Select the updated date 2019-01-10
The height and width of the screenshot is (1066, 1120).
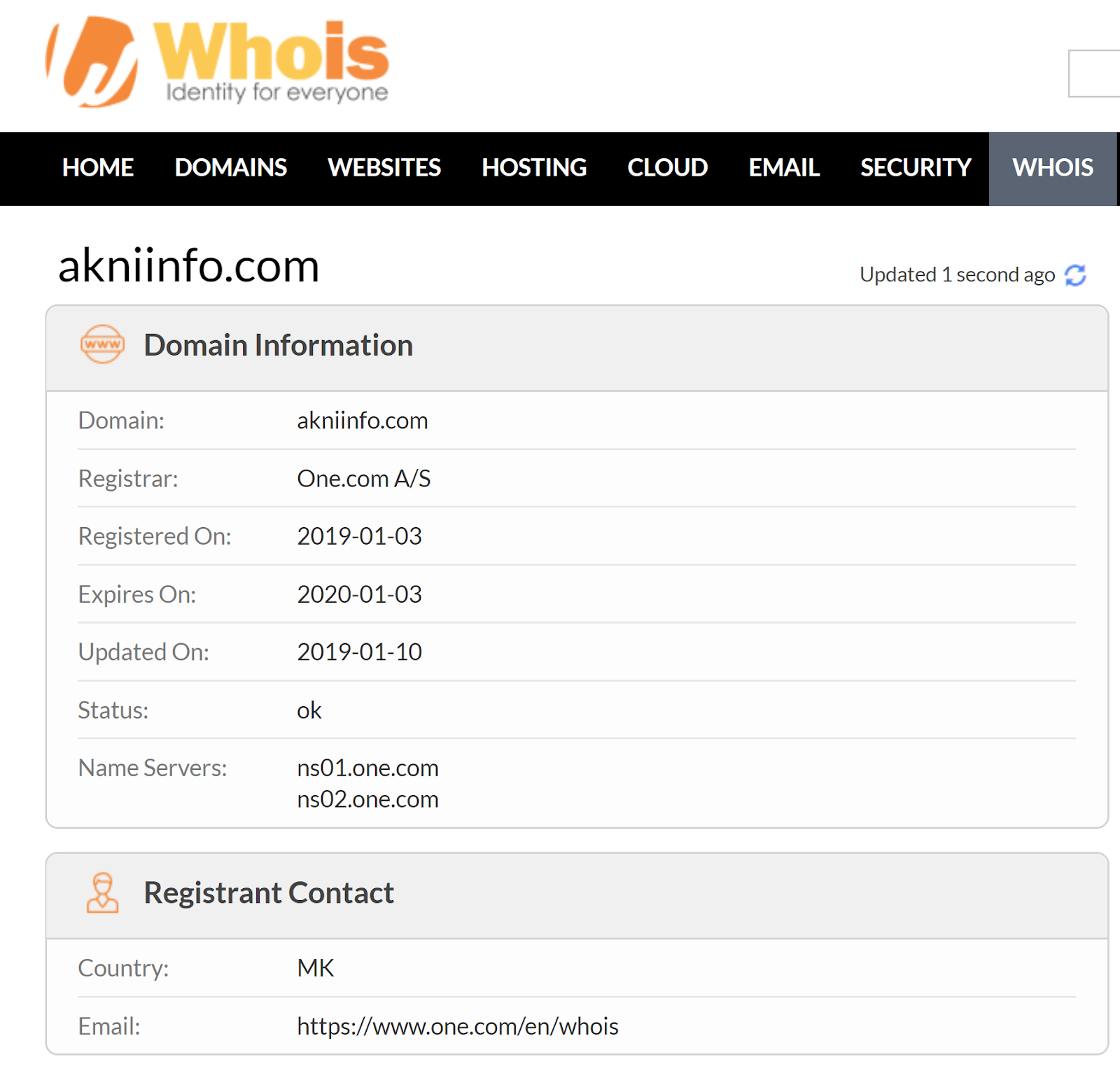(x=360, y=652)
